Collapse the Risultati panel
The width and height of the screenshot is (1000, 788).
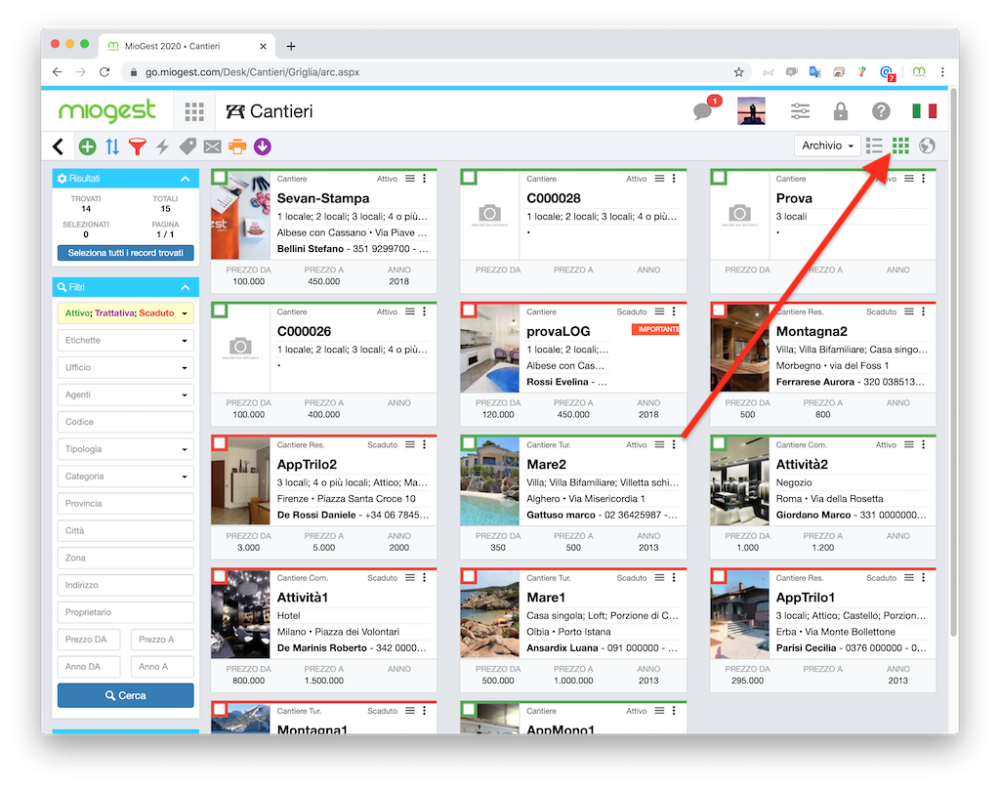pos(185,179)
